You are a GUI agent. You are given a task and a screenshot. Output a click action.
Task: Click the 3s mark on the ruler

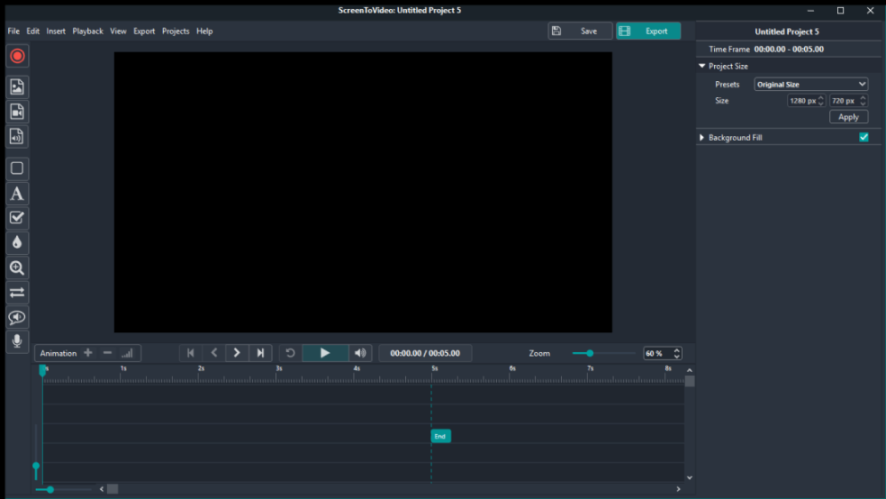pos(279,368)
